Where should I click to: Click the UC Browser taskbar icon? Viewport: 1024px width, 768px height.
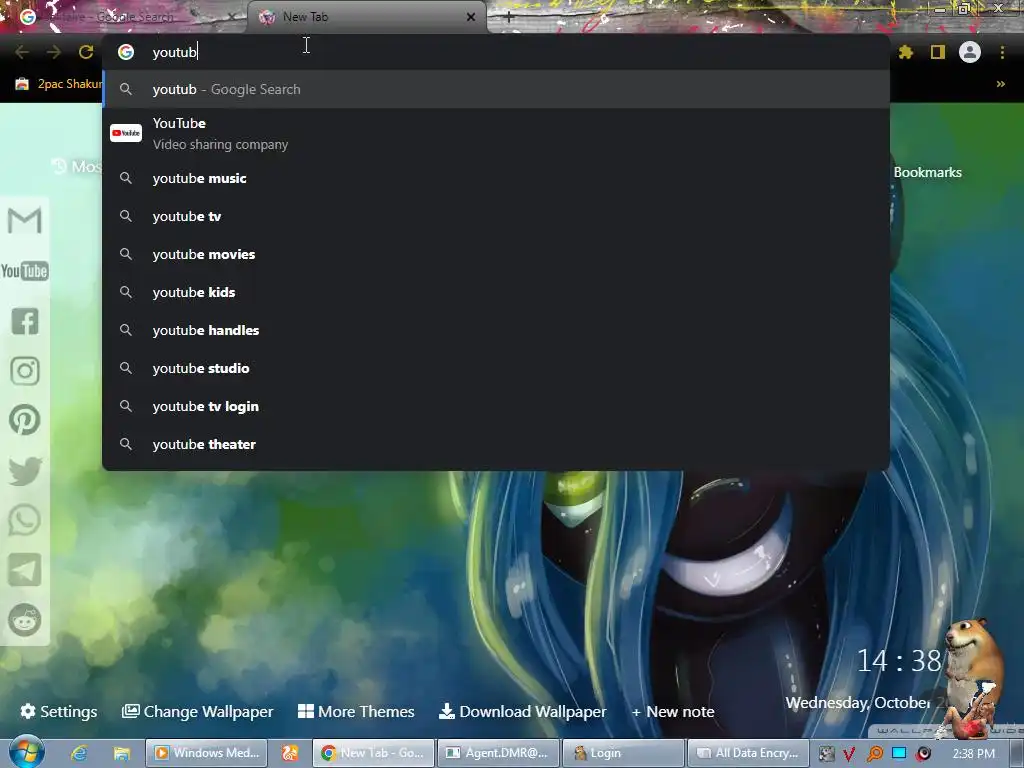click(x=290, y=753)
